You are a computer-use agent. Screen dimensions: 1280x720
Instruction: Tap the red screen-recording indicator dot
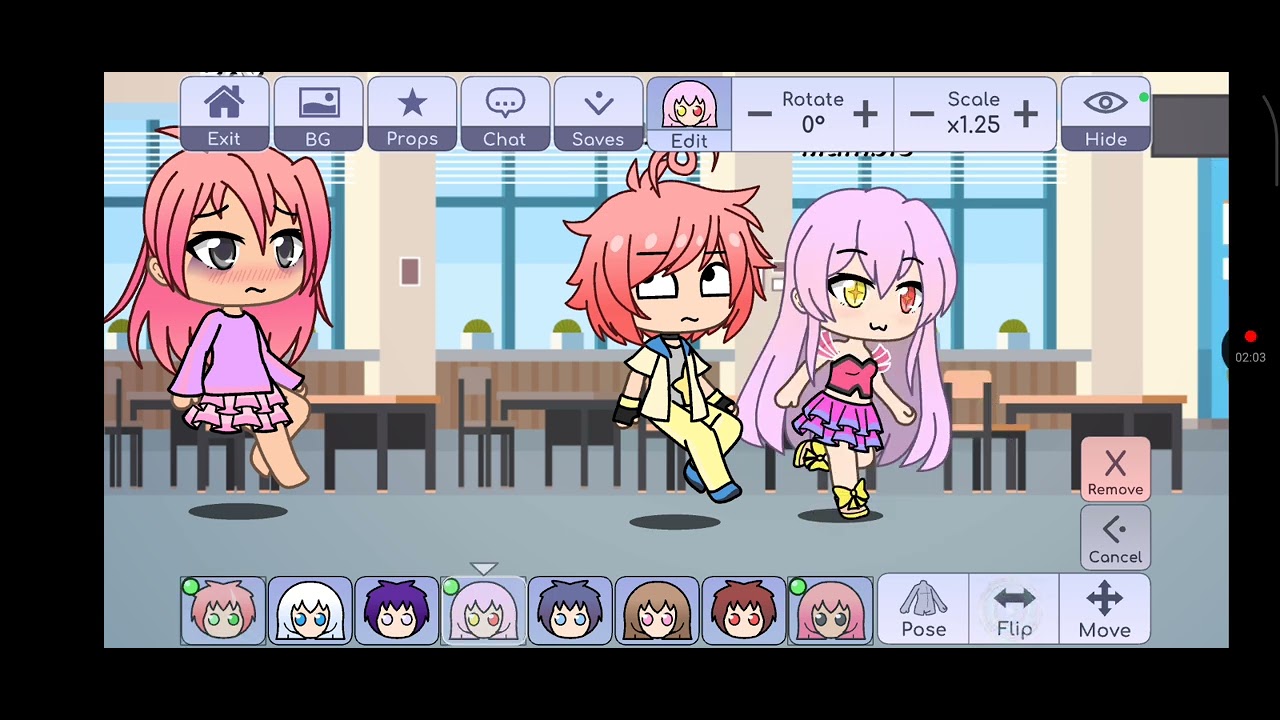tap(1250, 337)
